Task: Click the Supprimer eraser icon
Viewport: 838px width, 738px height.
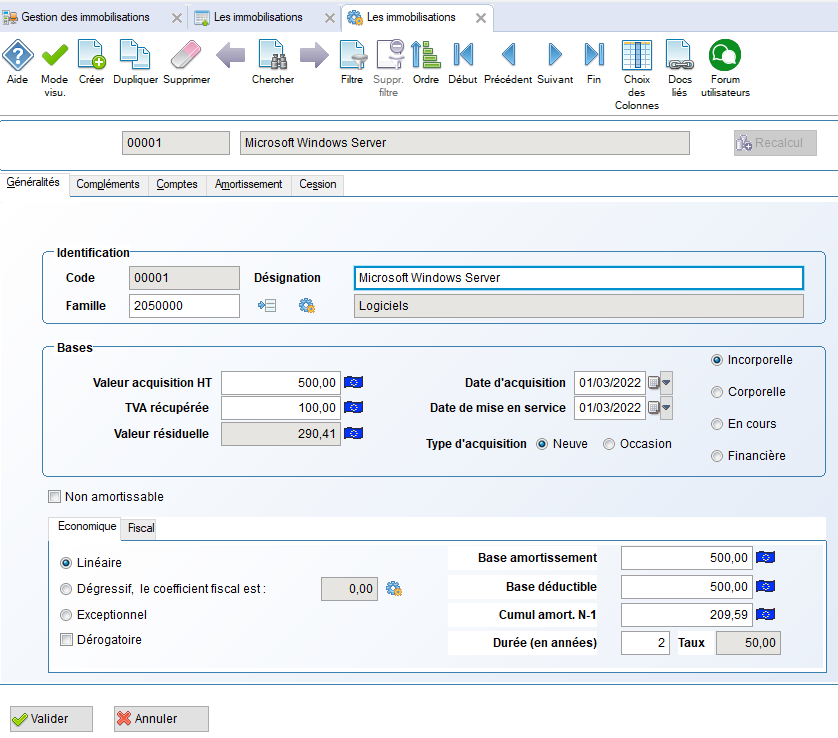Action: tap(186, 56)
